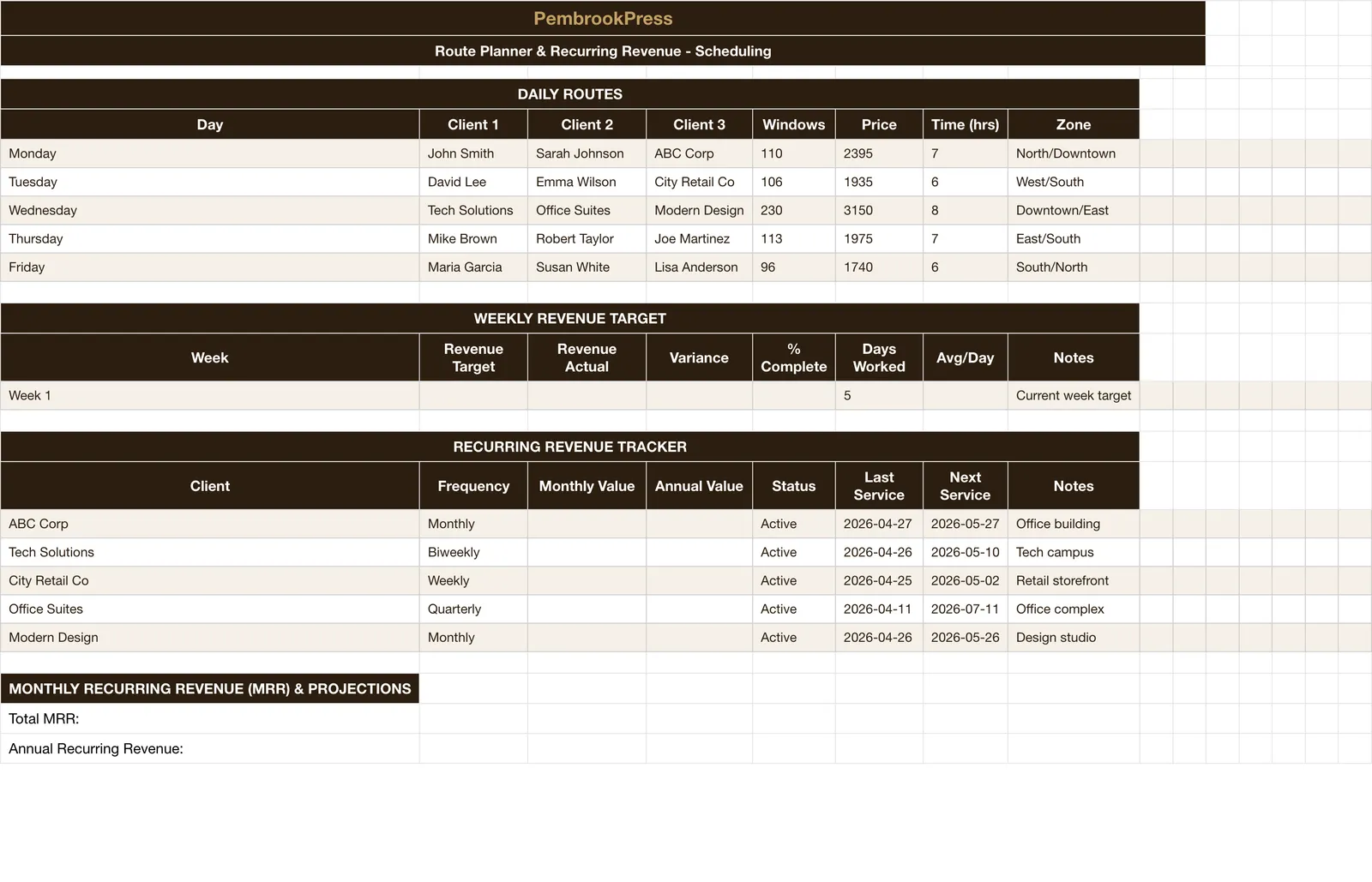Select the Total MRR: label
Image resolution: width=1372 pixels, height=882 pixels.
210,718
